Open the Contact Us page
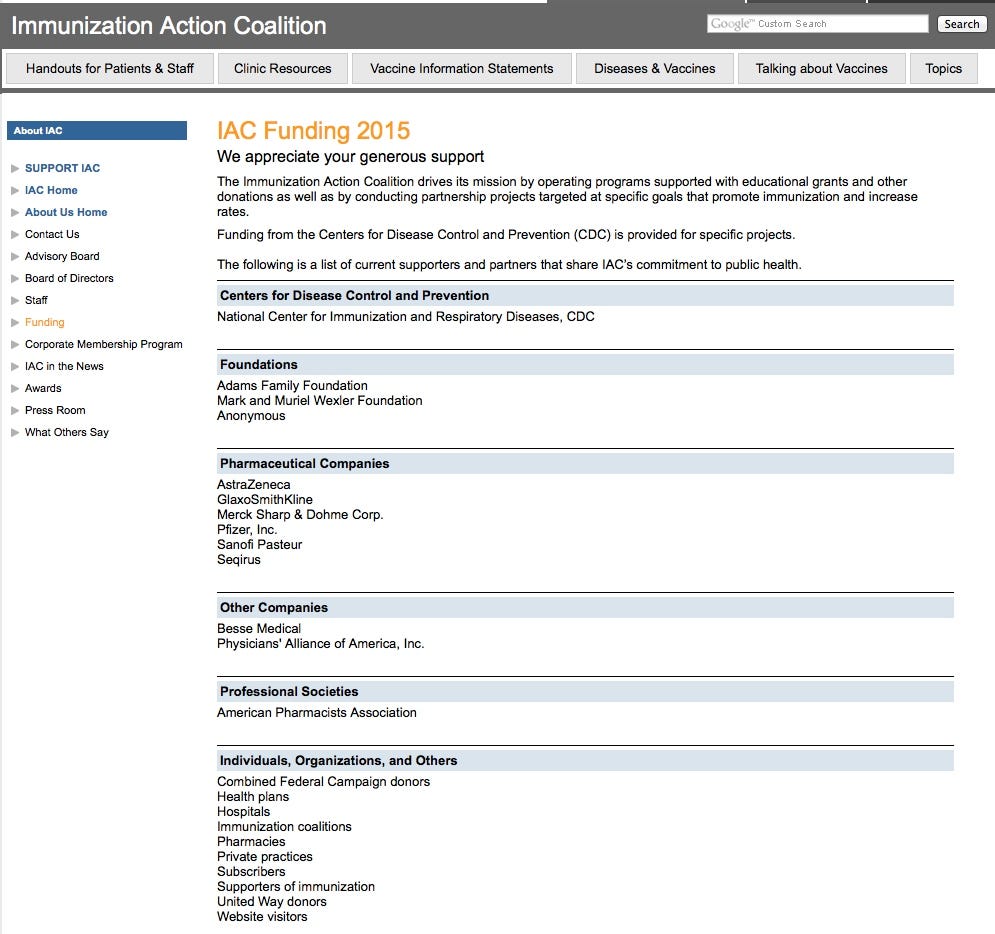995x934 pixels. [x=52, y=235]
